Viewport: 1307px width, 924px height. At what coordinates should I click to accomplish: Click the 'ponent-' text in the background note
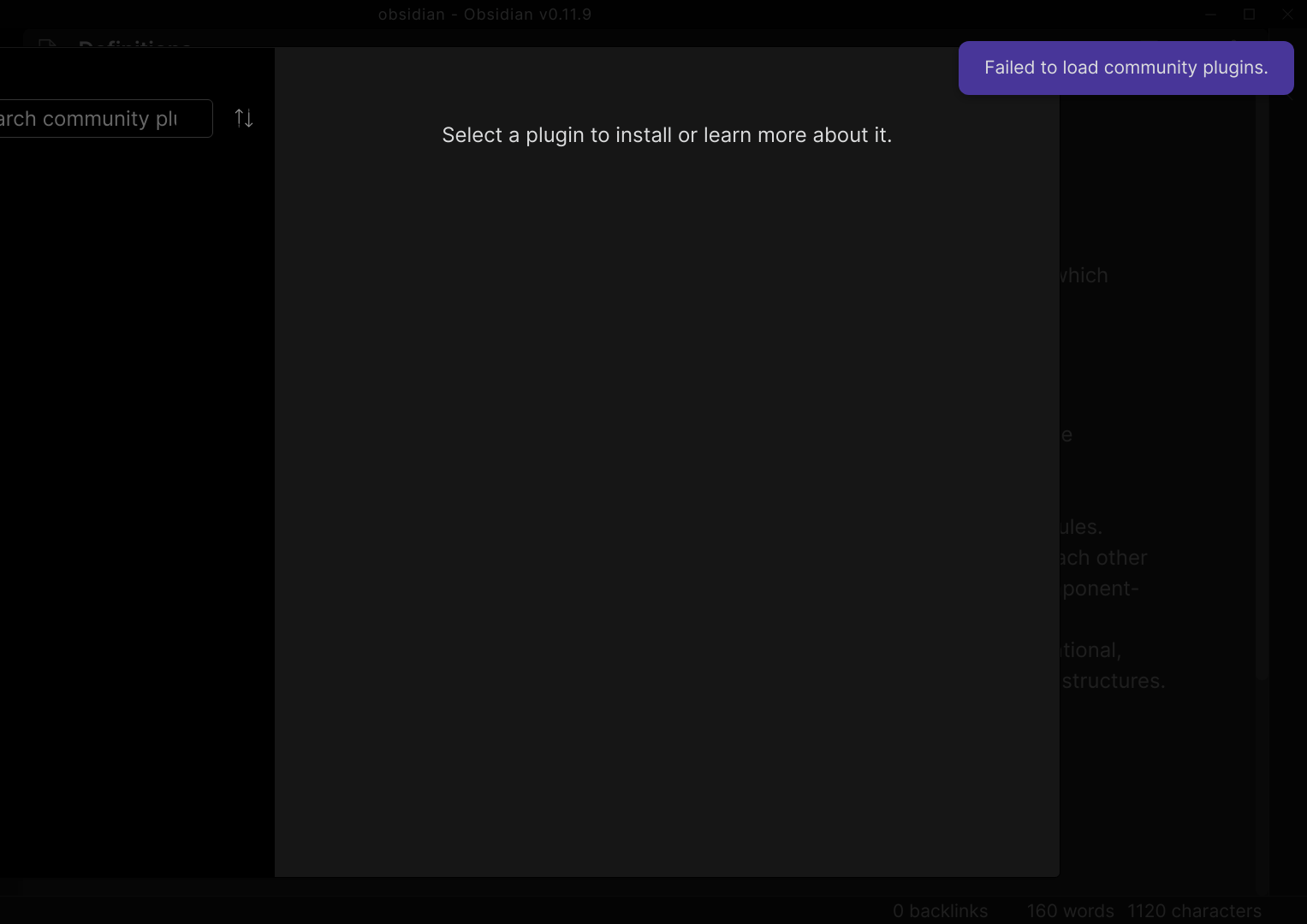click(1100, 589)
